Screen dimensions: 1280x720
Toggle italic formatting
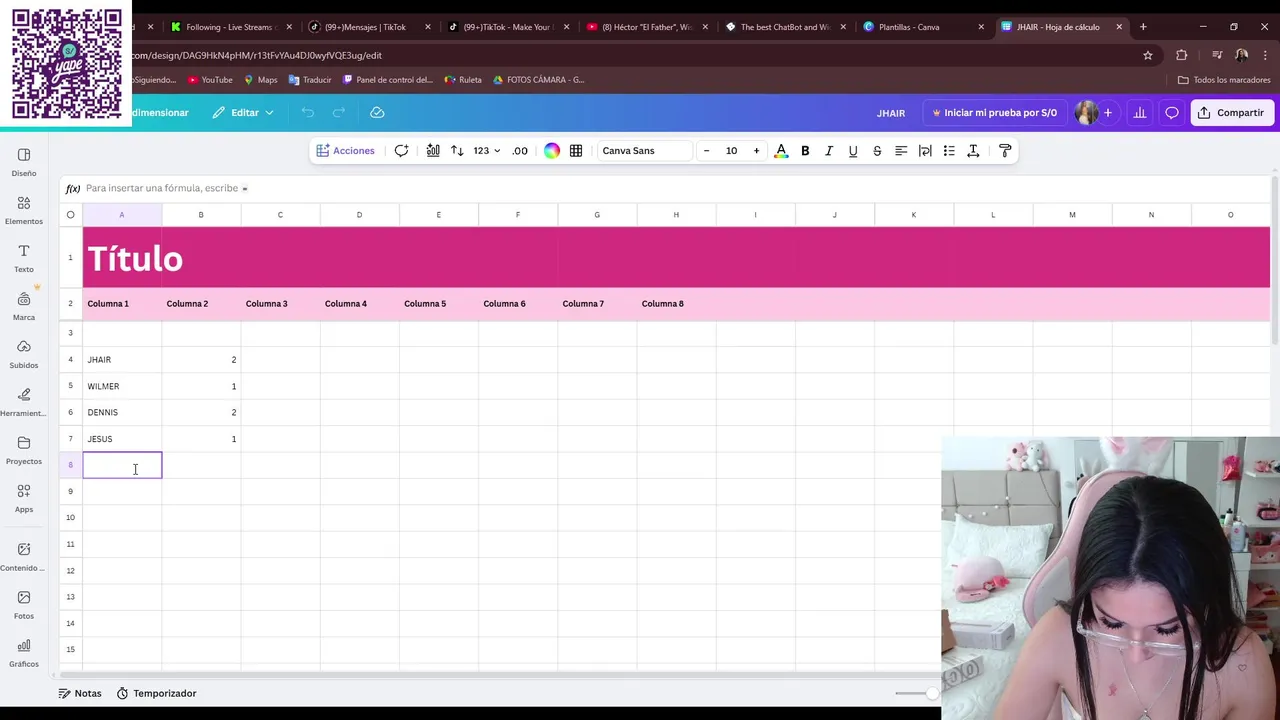point(829,151)
